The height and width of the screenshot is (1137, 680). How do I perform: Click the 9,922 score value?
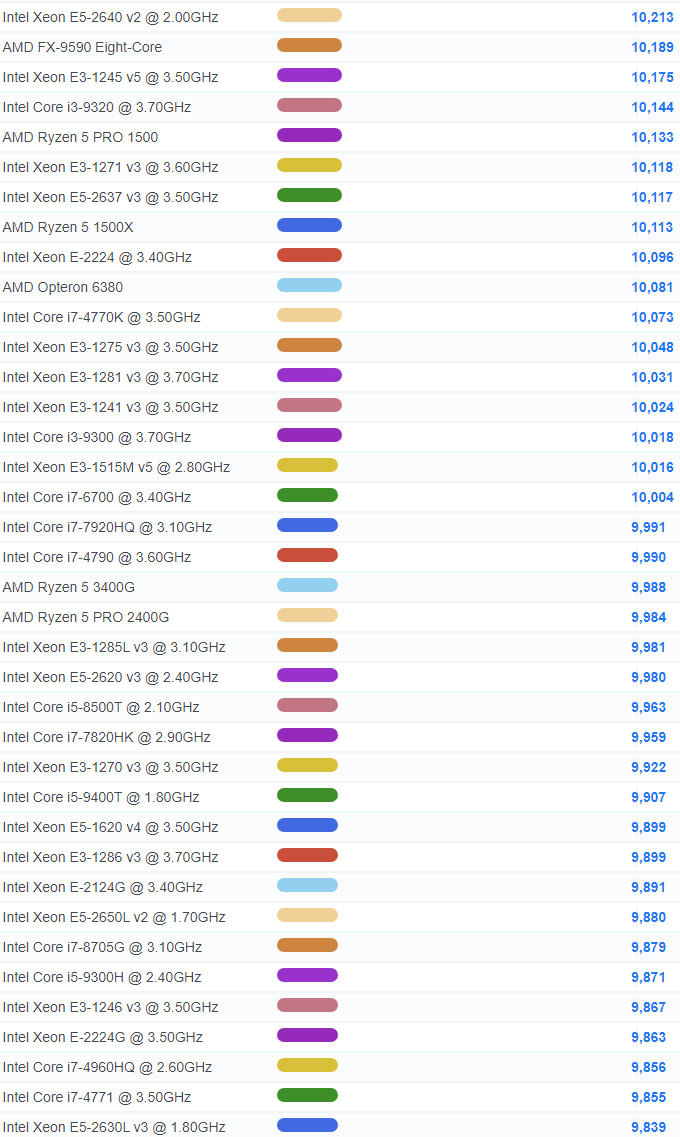648,767
